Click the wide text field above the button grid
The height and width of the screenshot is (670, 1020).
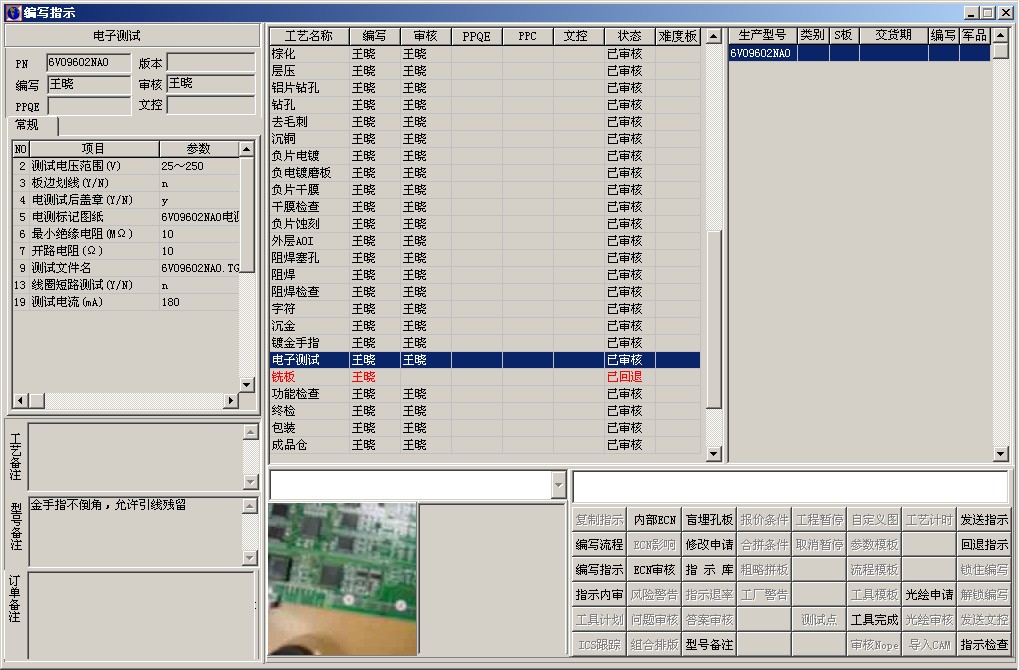coord(791,485)
